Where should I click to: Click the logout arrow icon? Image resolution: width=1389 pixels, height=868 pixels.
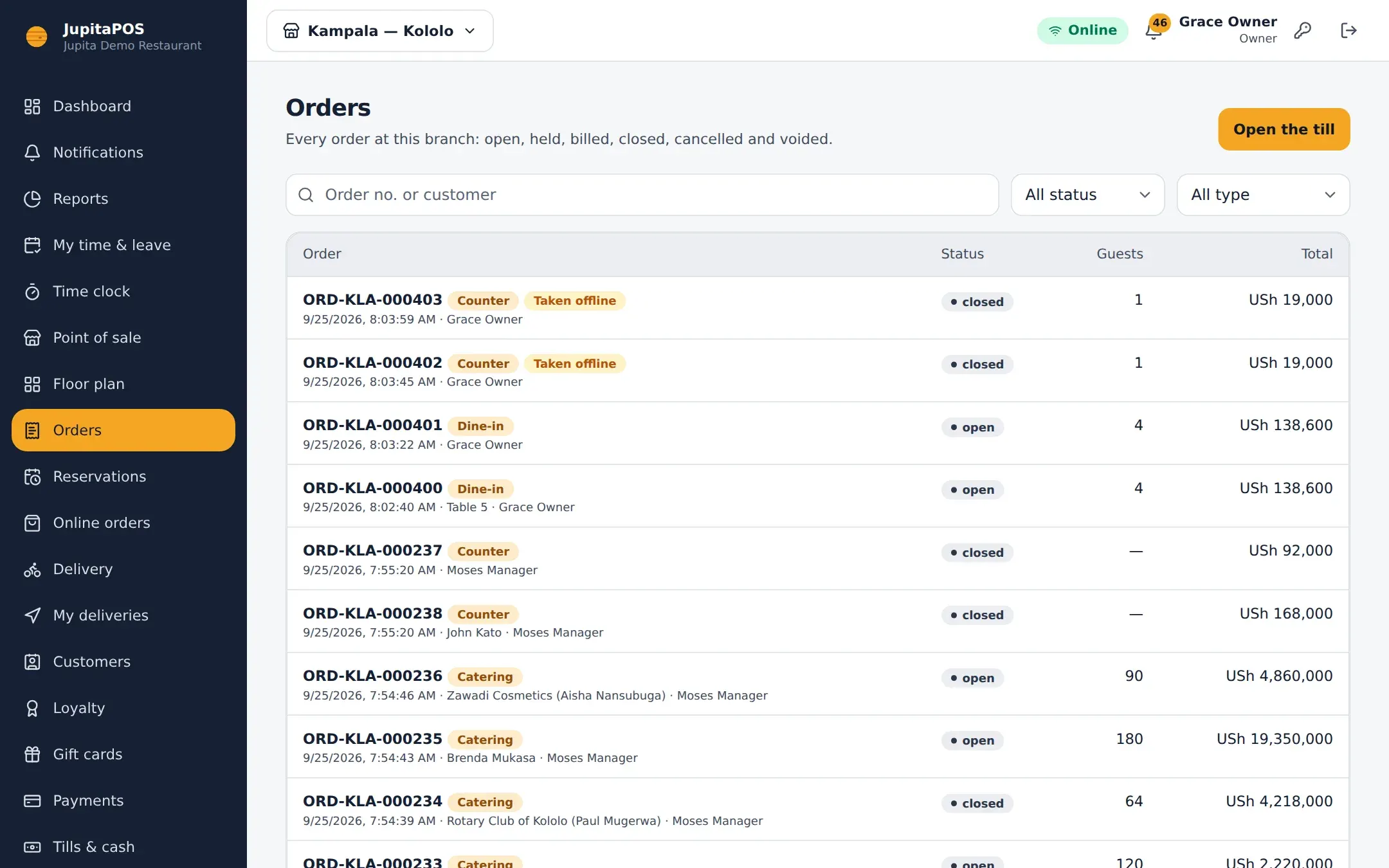coord(1348,30)
